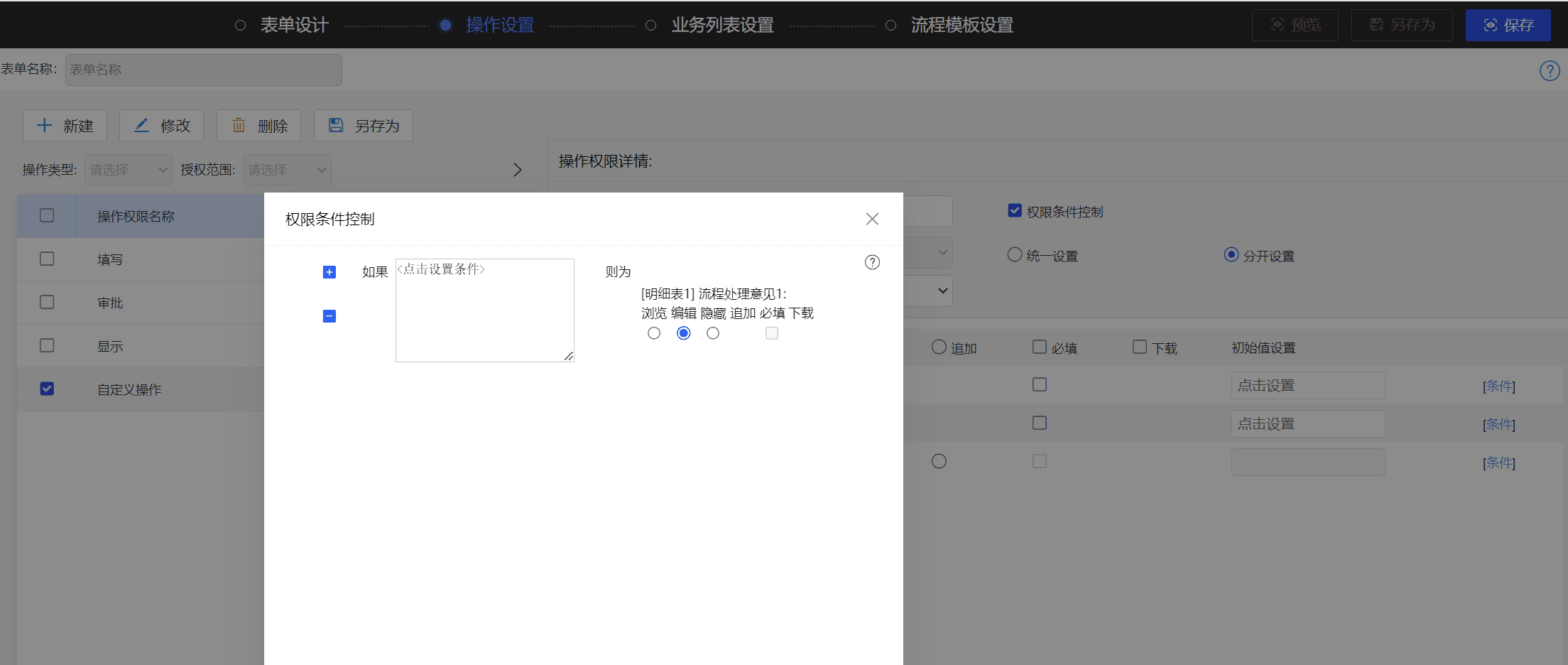Click the 表单名称 input field
1568x665 pixels.
204,70
